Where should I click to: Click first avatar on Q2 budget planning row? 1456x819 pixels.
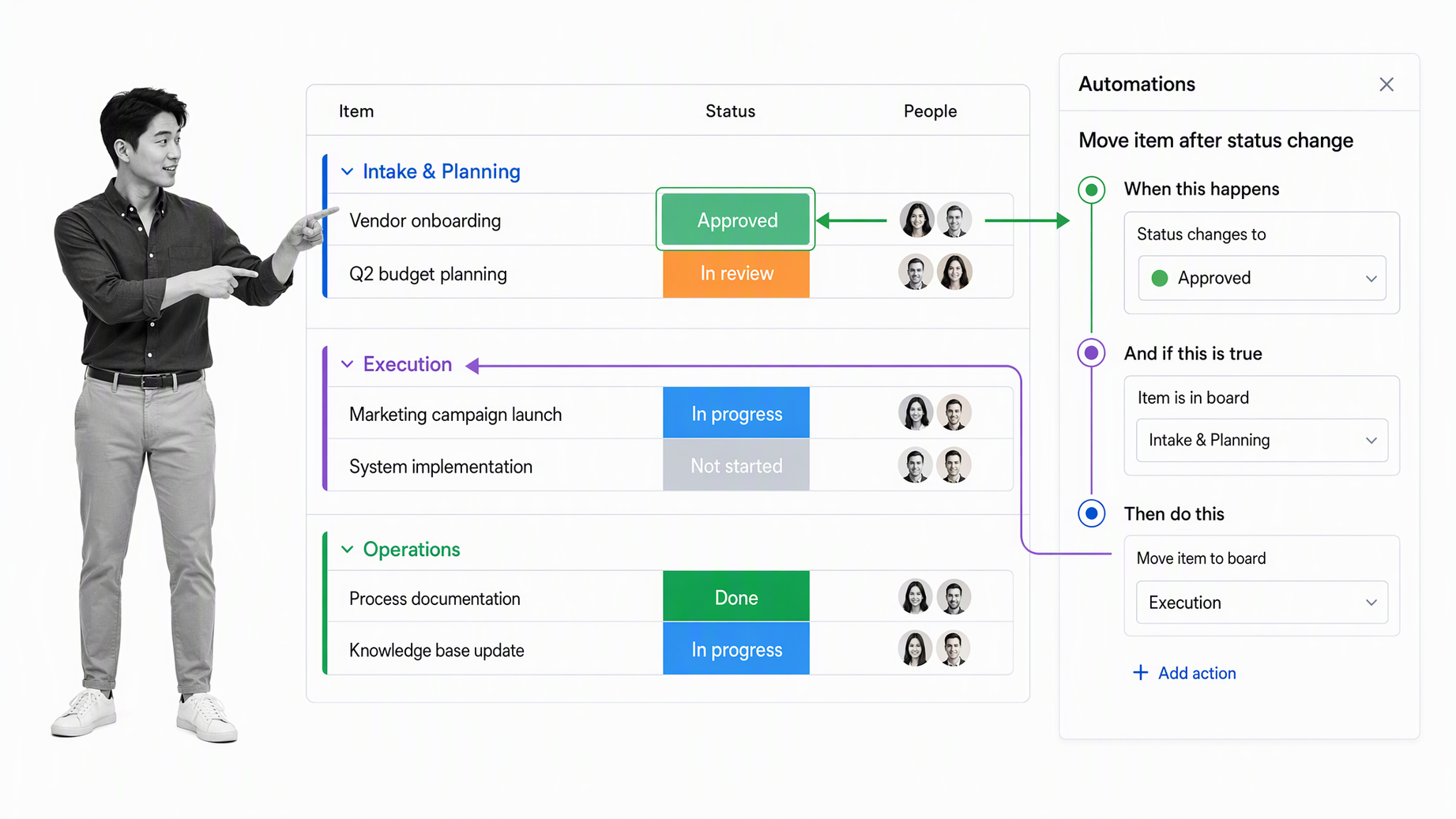click(x=916, y=272)
